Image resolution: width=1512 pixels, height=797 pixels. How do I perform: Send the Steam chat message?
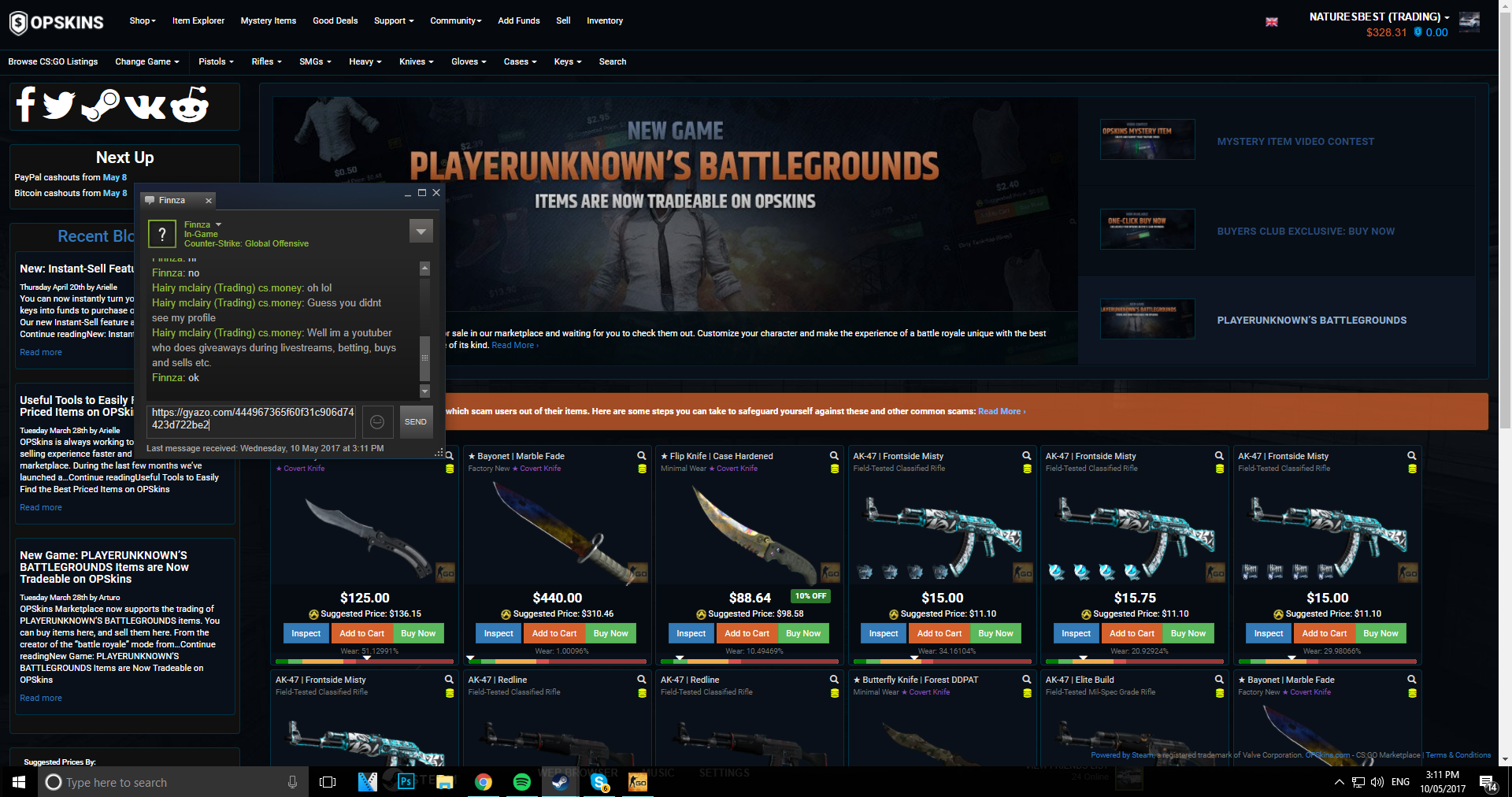[x=416, y=422]
